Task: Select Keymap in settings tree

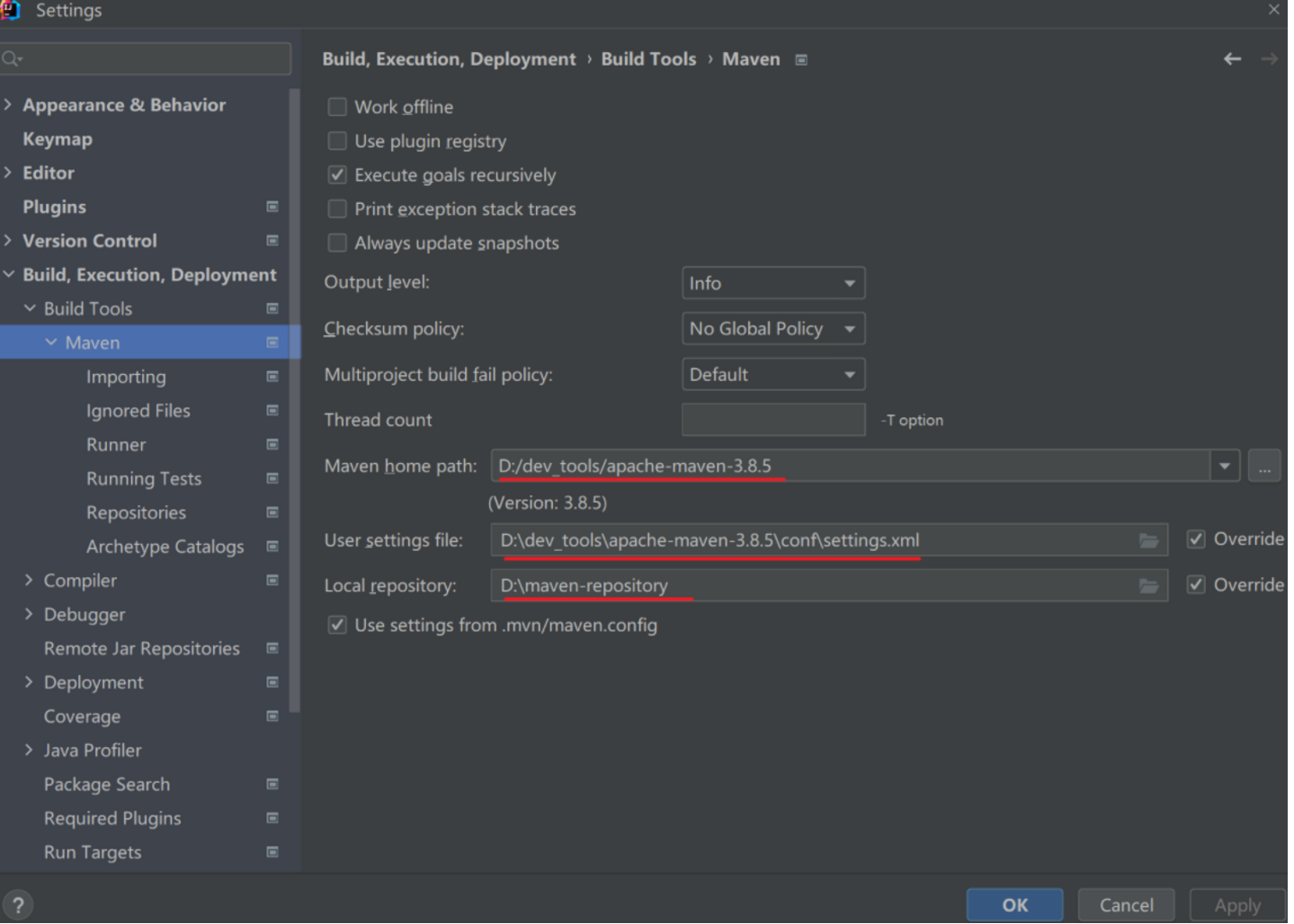Action: click(58, 139)
